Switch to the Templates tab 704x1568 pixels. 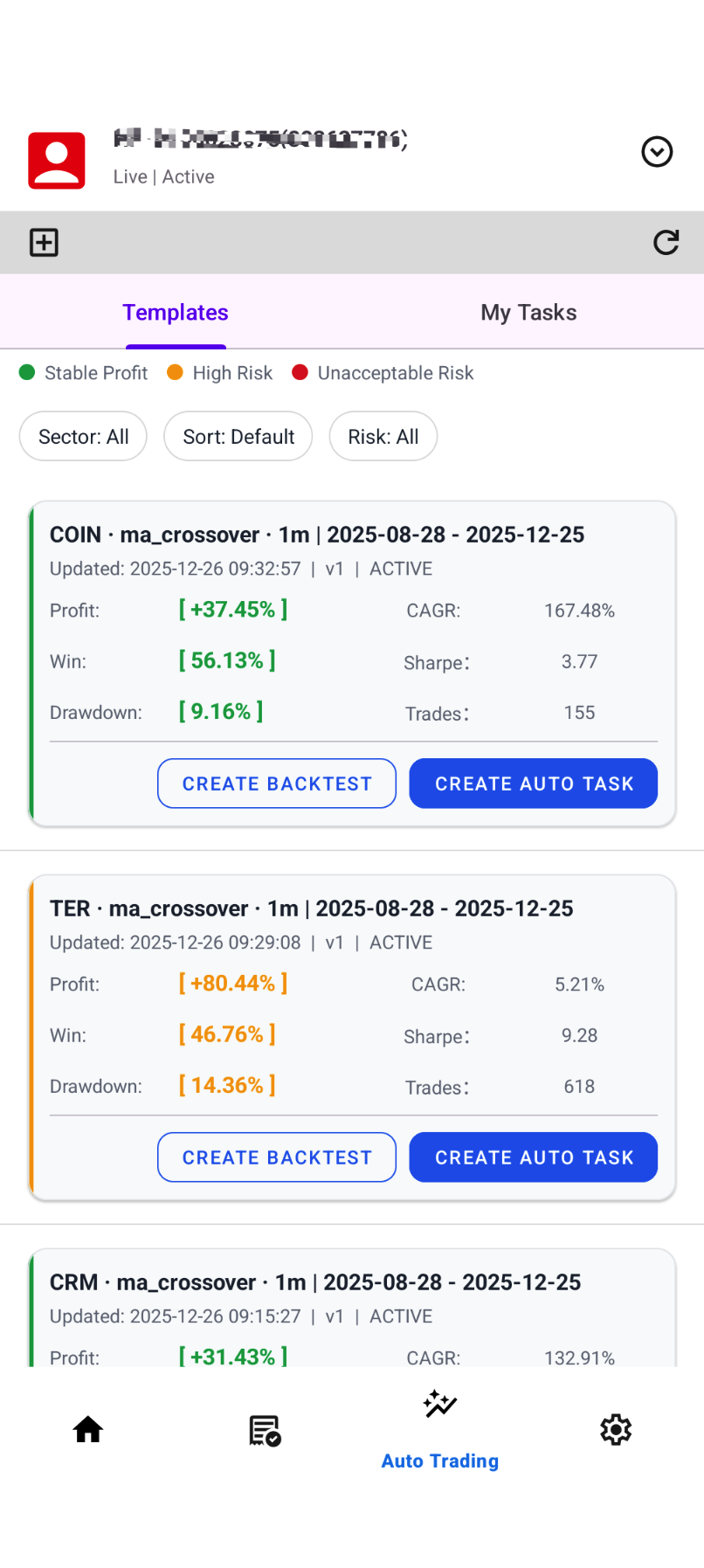click(x=176, y=313)
